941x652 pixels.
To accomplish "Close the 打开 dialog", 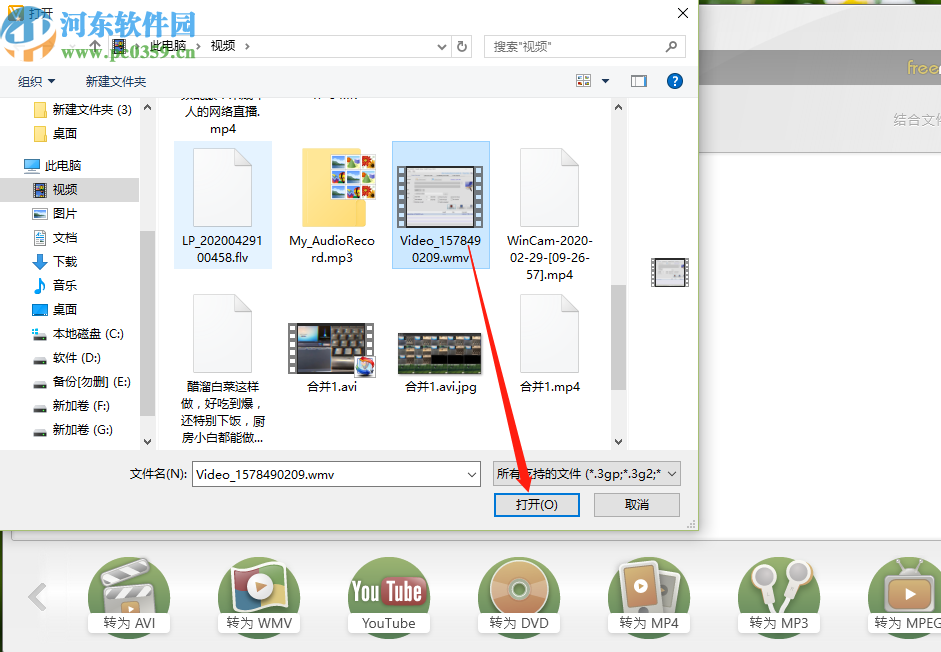I will pyautogui.click(x=682, y=13).
